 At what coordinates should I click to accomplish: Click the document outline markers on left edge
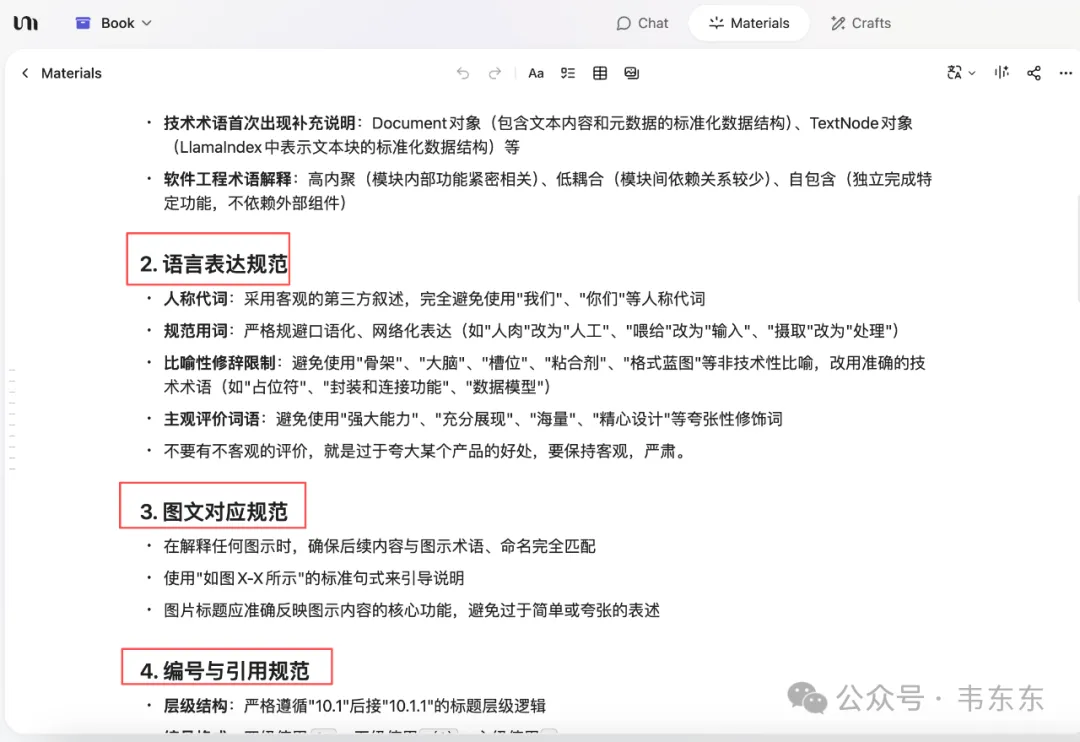[12, 420]
